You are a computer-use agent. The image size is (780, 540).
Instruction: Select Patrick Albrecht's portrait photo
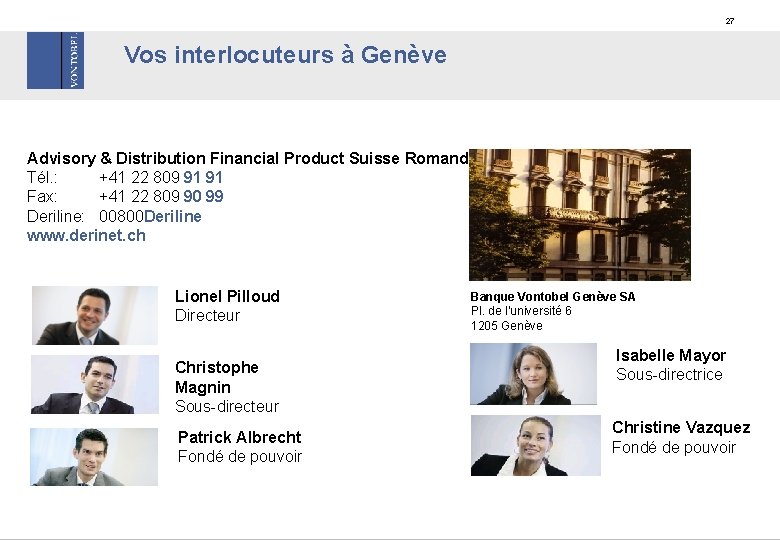(94, 457)
